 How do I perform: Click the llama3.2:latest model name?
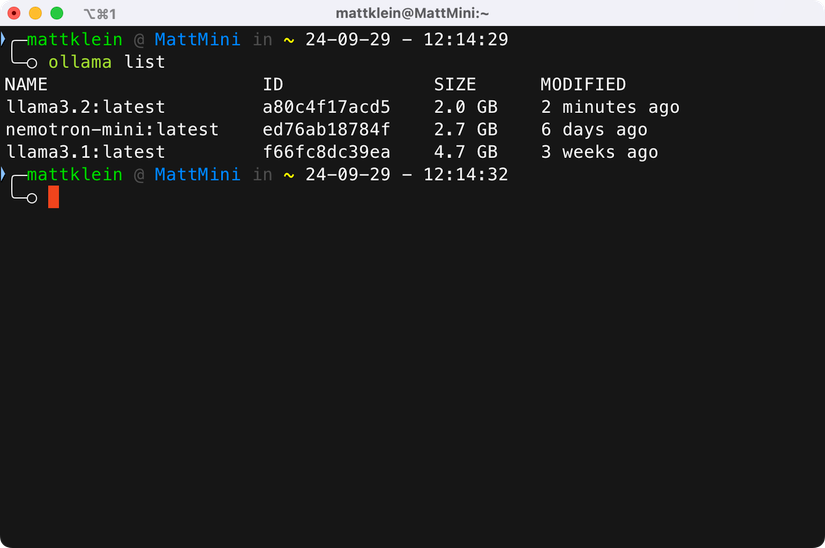(x=86, y=107)
